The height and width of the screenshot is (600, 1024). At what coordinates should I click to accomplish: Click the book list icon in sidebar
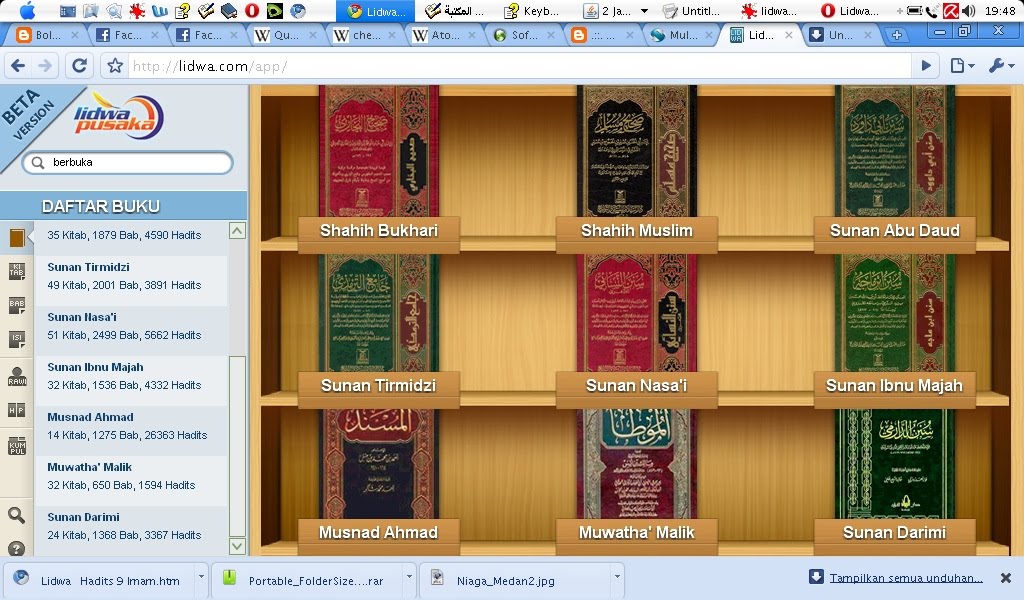pyautogui.click(x=17, y=237)
